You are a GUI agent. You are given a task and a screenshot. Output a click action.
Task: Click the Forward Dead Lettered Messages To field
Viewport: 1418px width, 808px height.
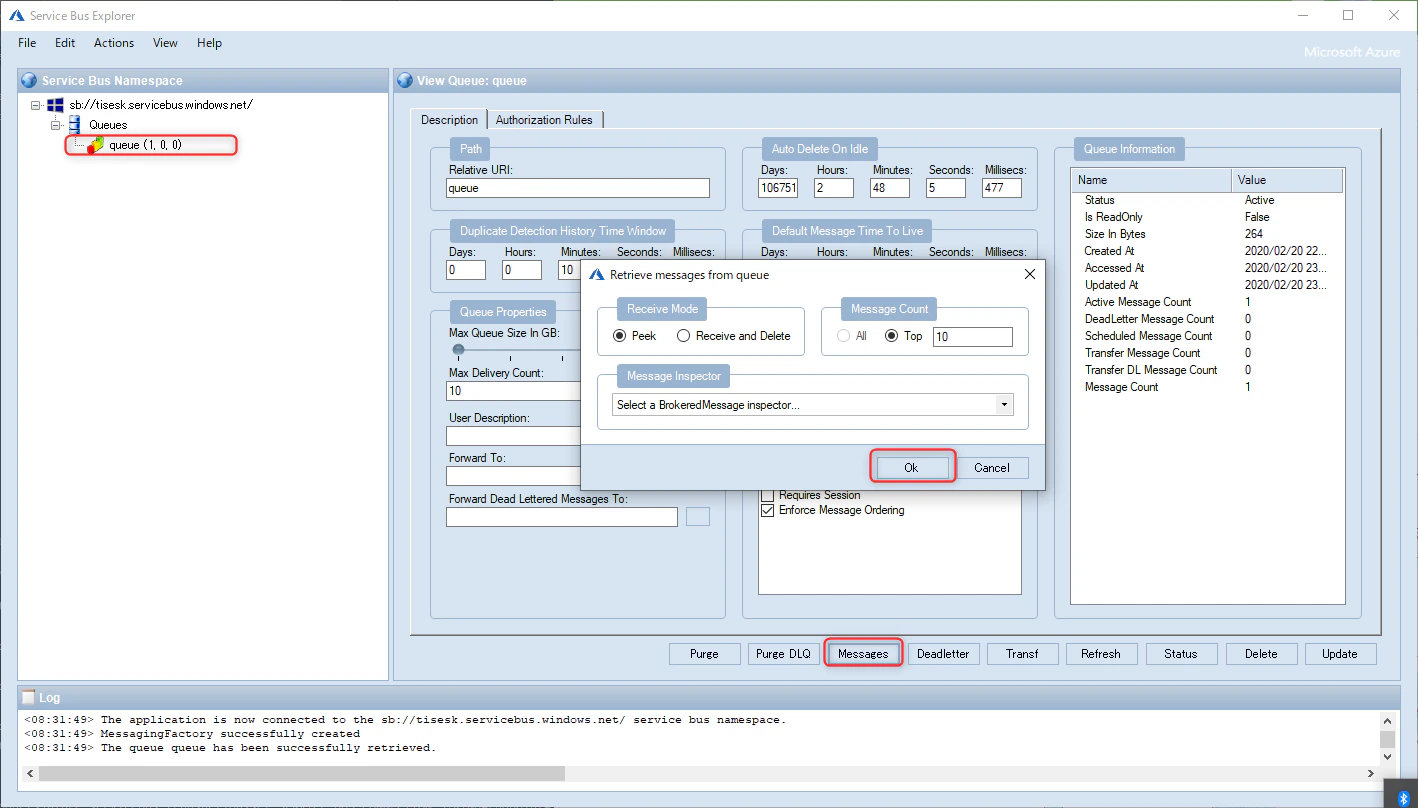point(562,517)
